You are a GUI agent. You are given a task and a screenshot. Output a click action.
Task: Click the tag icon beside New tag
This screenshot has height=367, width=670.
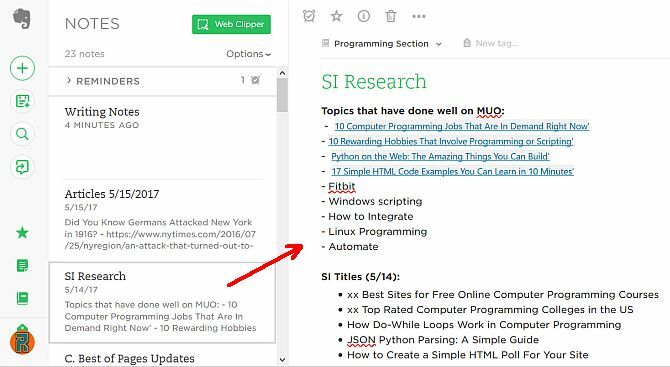(467, 43)
